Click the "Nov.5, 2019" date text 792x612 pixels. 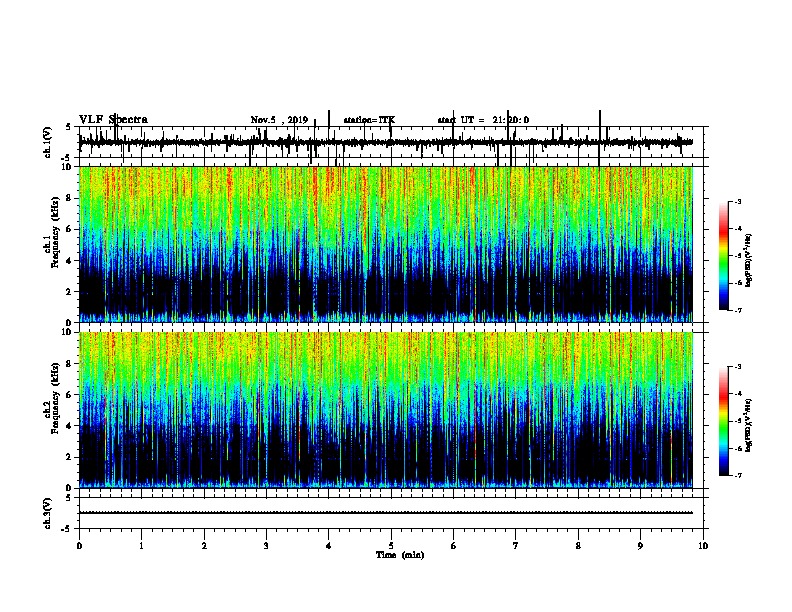pos(279,120)
